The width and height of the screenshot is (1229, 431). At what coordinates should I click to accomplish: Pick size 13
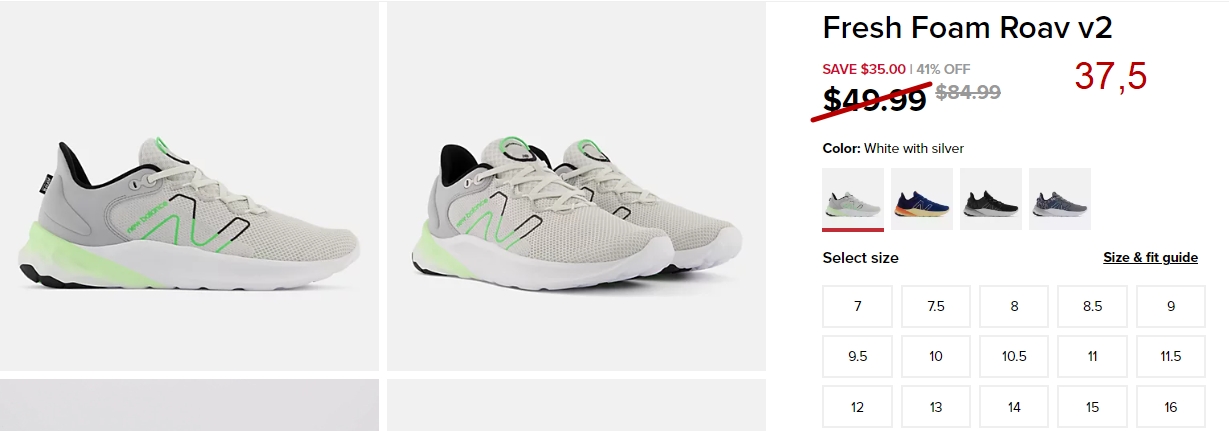pos(936,407)
